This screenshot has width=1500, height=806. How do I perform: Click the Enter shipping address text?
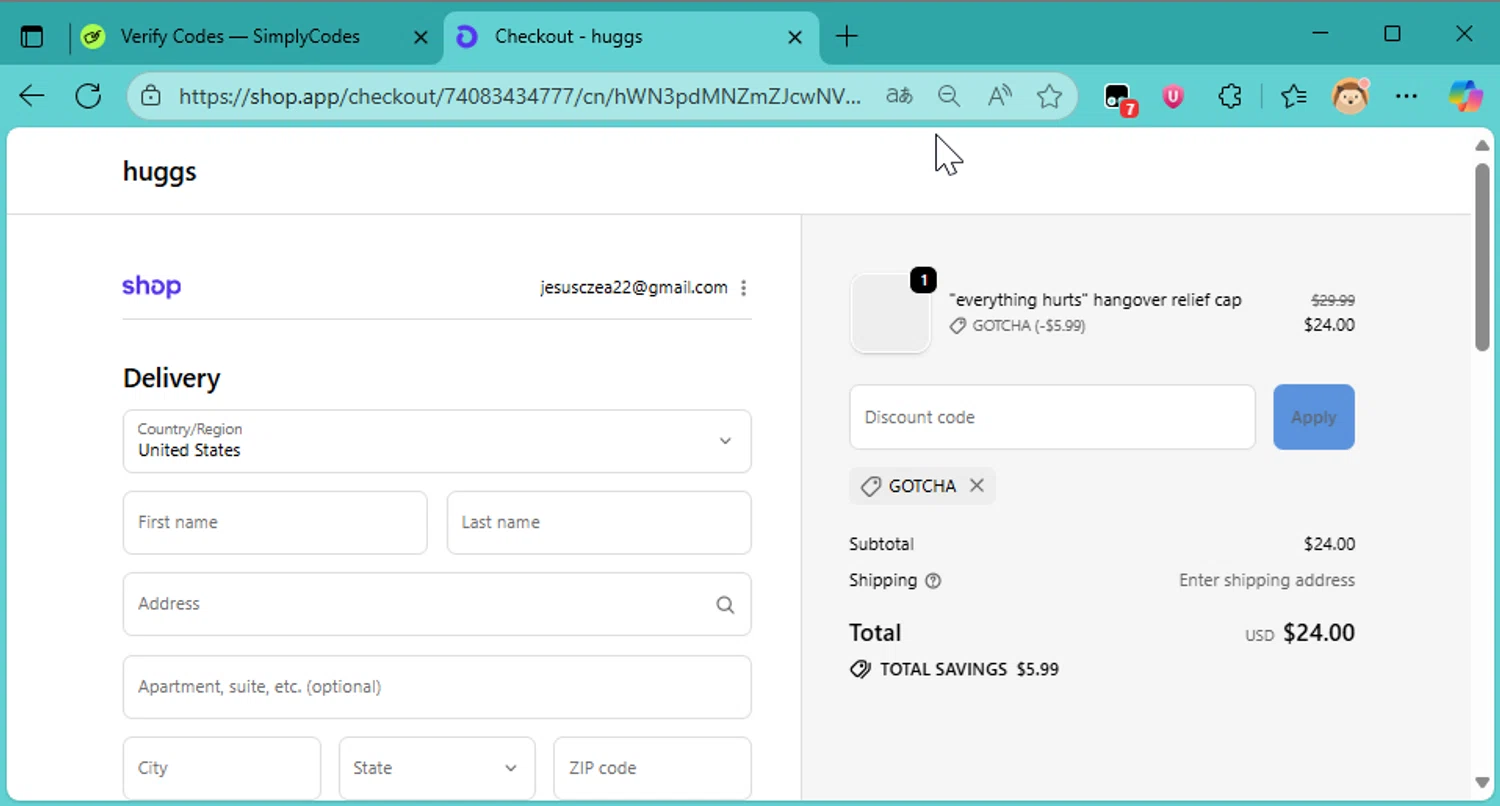point(1267,581)
